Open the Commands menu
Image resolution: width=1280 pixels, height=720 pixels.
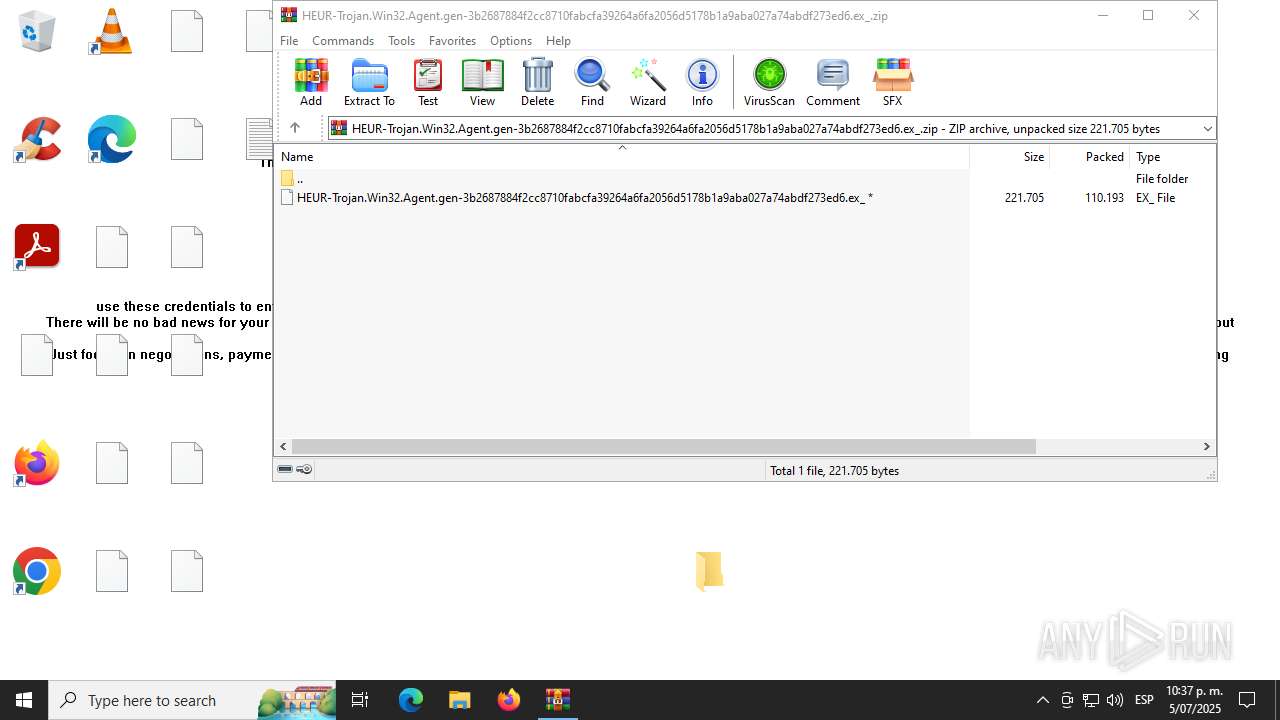pos(343,41)
